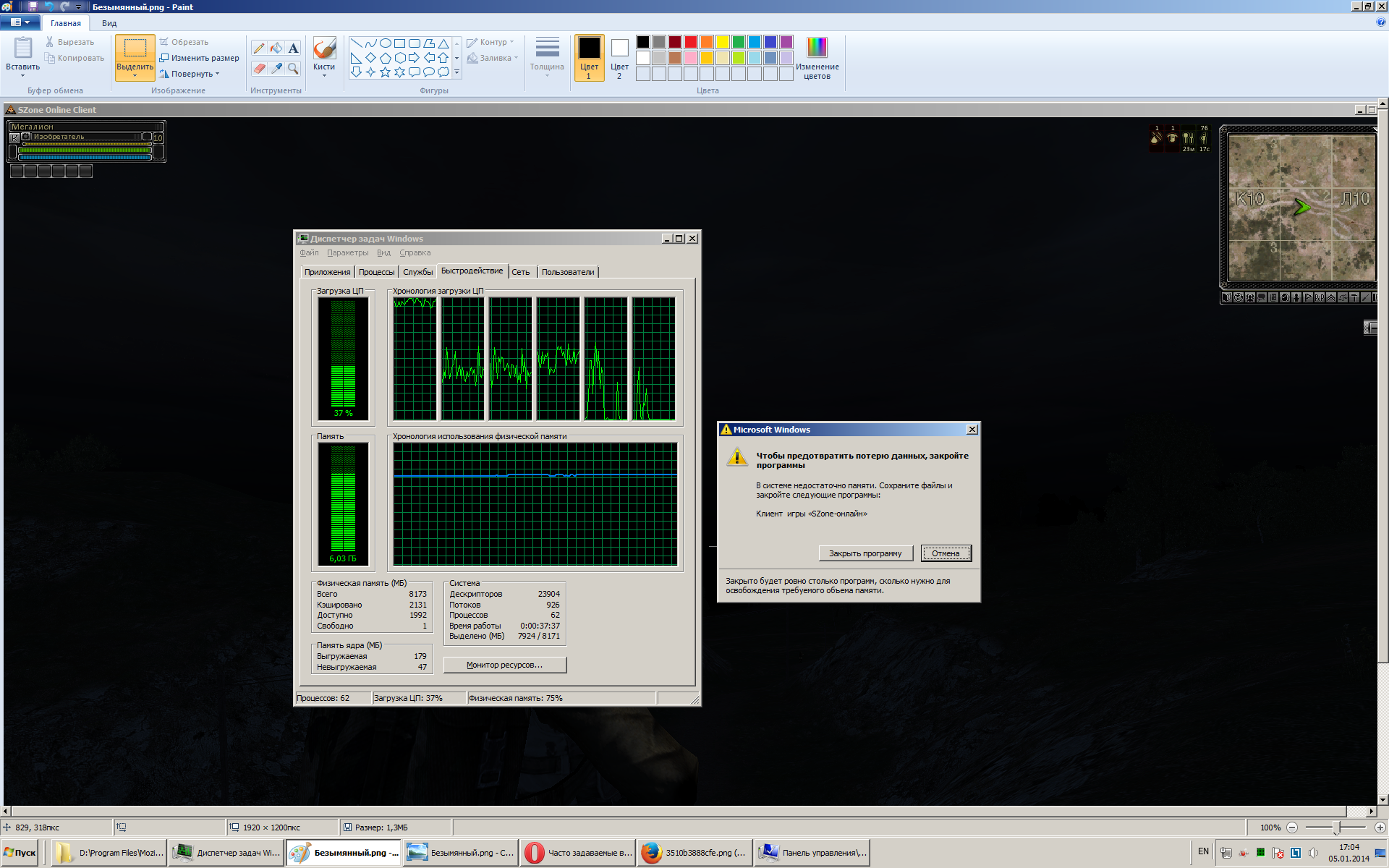
Task: Open the Кисти brushes dropdown
Action: click(324, 75)
